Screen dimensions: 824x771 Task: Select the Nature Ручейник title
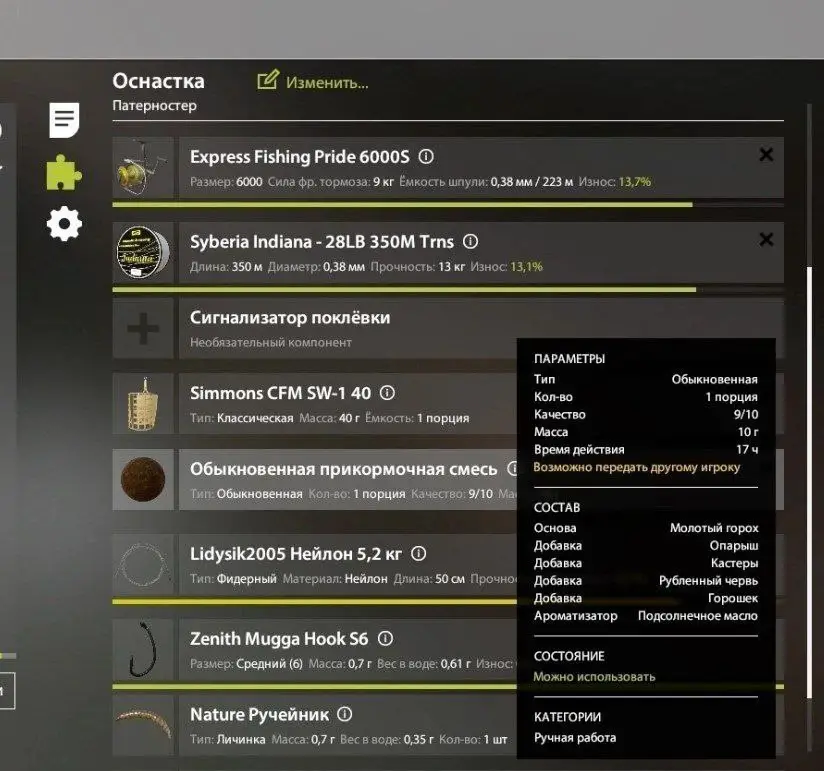tap(260, 715)
